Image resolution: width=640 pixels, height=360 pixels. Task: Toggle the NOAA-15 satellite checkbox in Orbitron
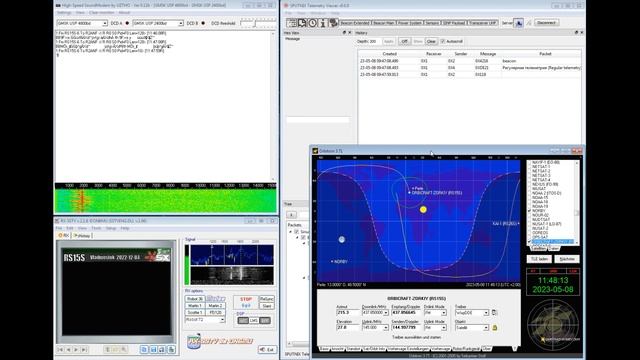point(529,198)
